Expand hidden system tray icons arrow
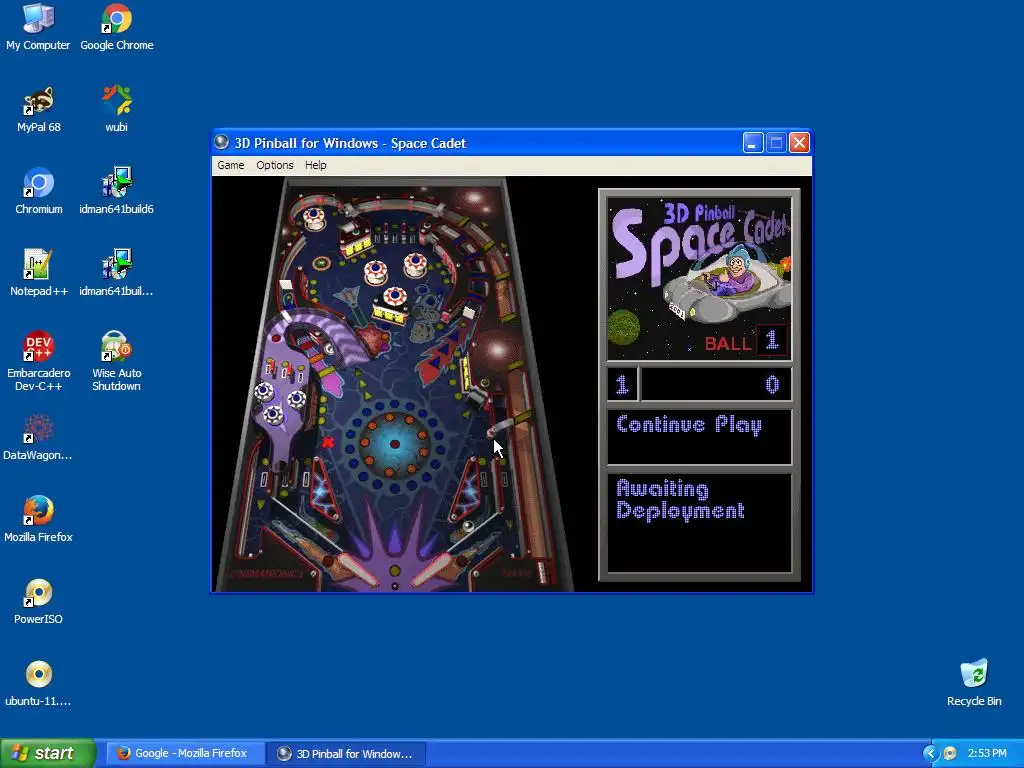 pyautogui.click(x=931, y=753)
